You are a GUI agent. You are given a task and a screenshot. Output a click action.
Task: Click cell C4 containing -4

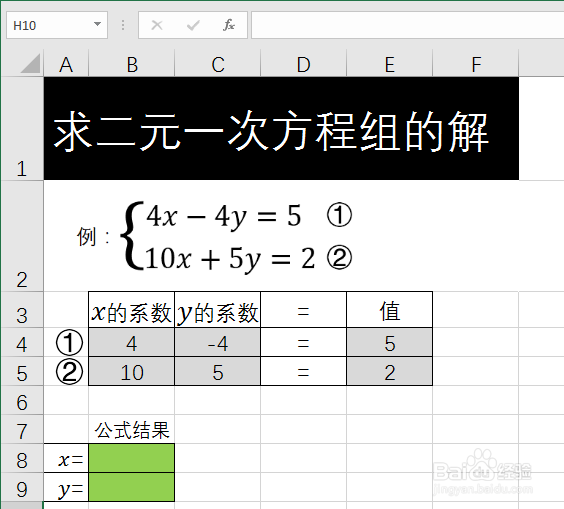point(218,342)
